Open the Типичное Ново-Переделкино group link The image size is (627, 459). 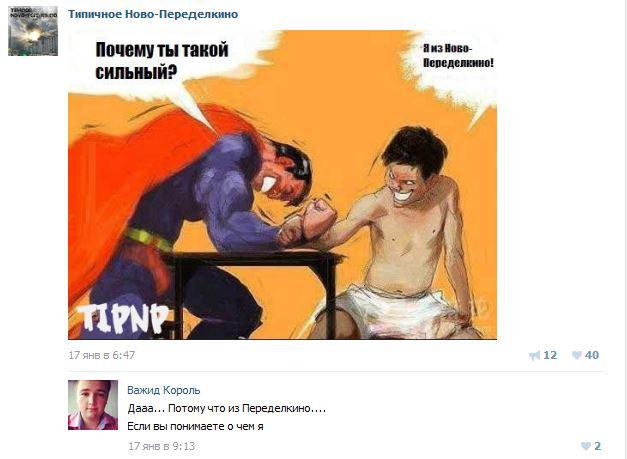pyautogui.click(x=153, y=14)
